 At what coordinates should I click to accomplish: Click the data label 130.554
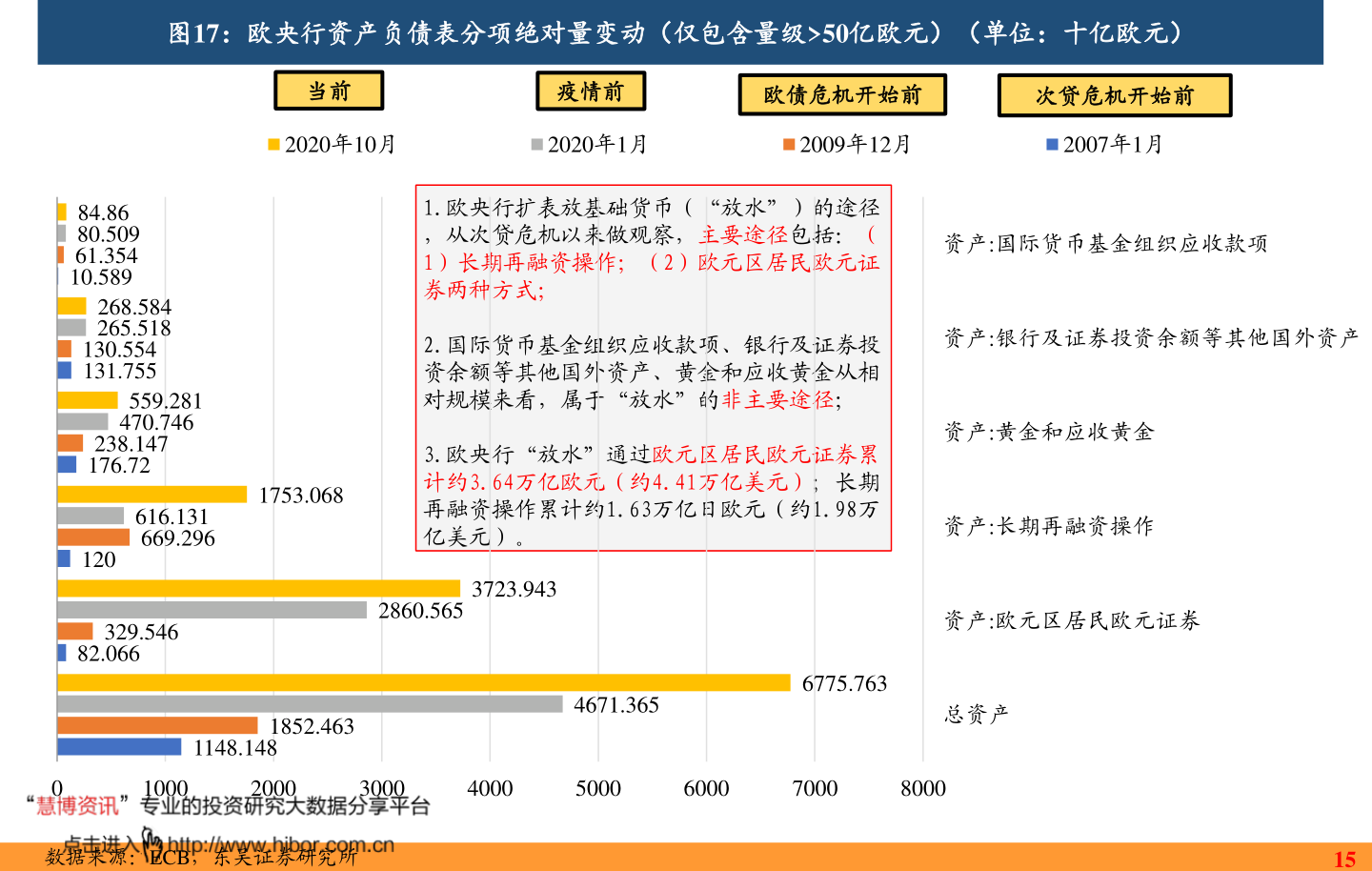pyautogui.click(x=120, y=350)
